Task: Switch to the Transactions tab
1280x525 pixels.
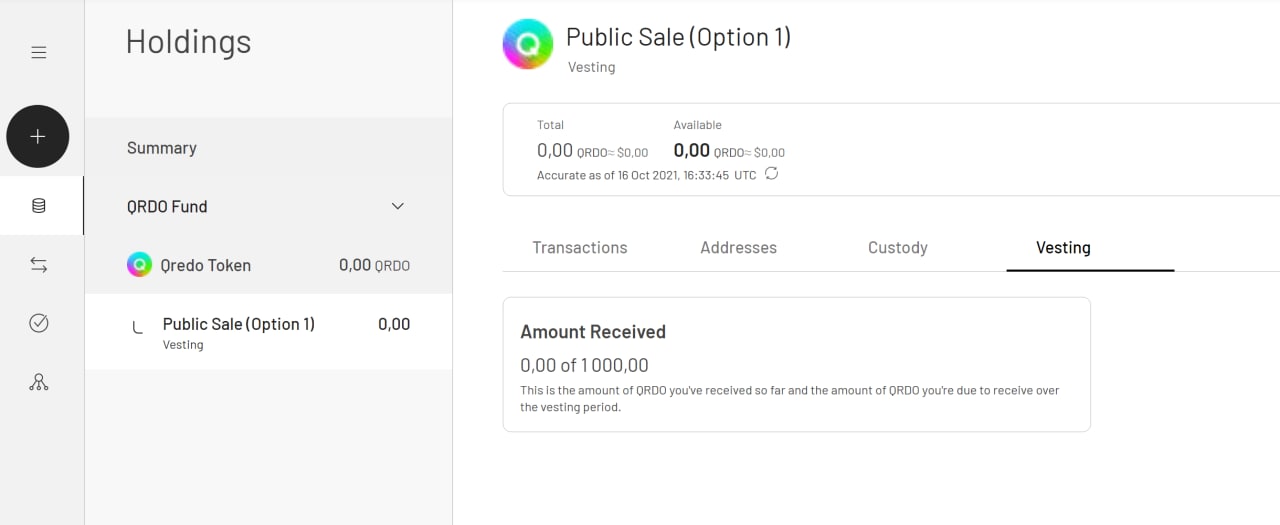Action: 580,248
